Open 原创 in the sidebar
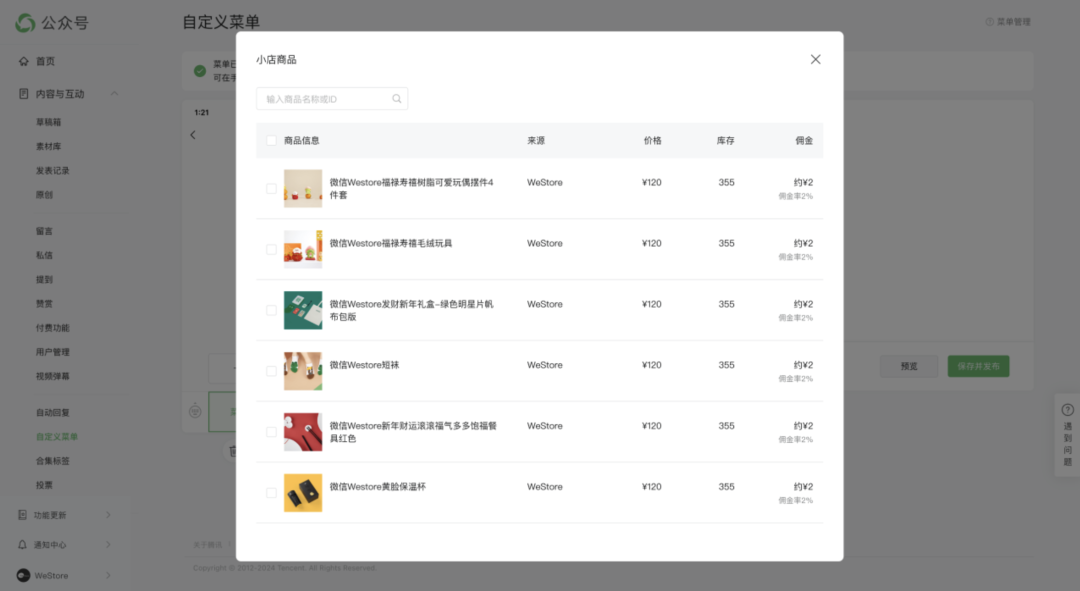The height and width of the screenshot is (591, 1080). pyautogui.click(x=44, y=194)
